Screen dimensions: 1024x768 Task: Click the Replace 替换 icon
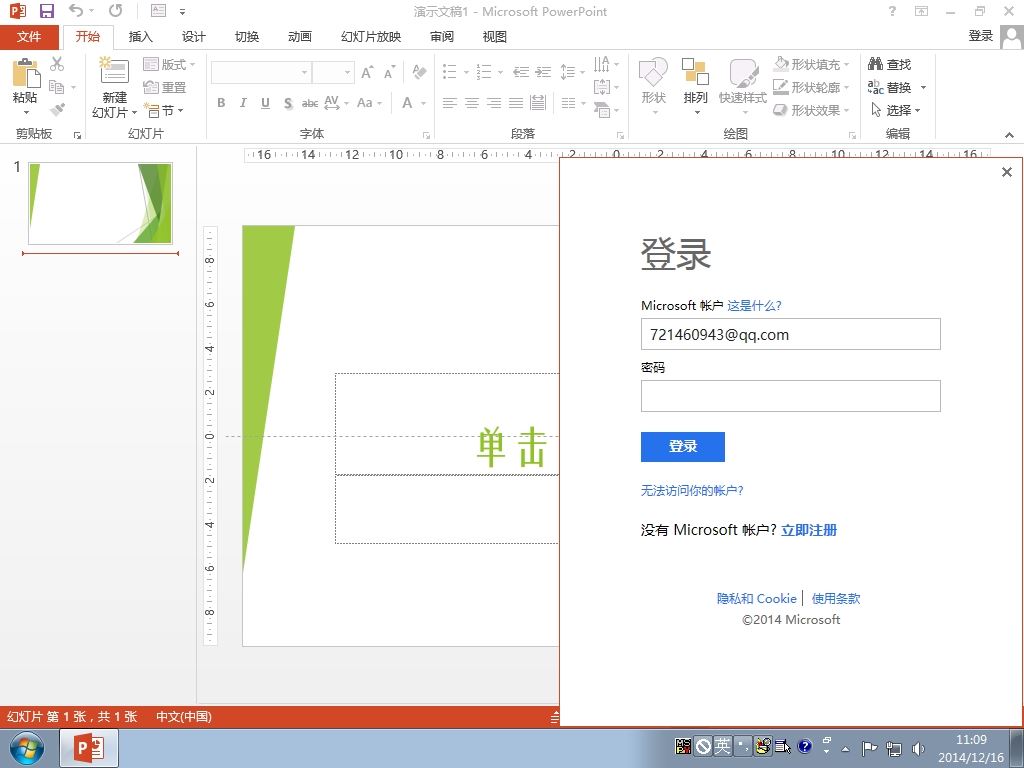click(875, 87)
